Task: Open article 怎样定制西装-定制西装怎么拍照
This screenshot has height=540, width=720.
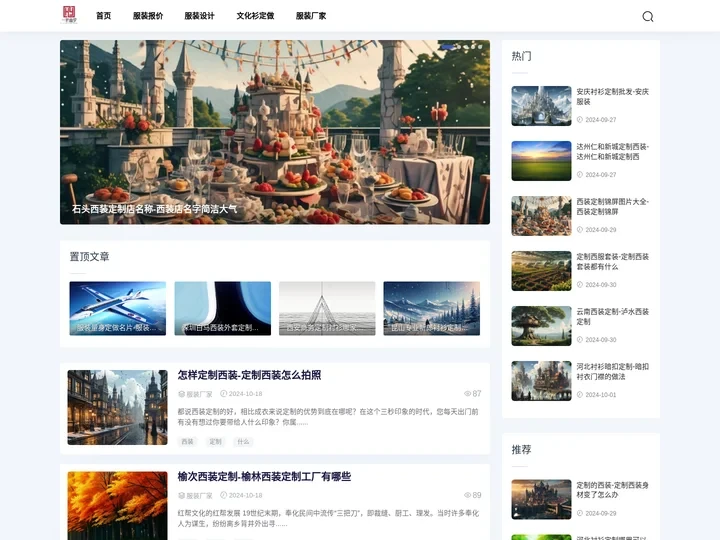Action: (x=249, y=375)
